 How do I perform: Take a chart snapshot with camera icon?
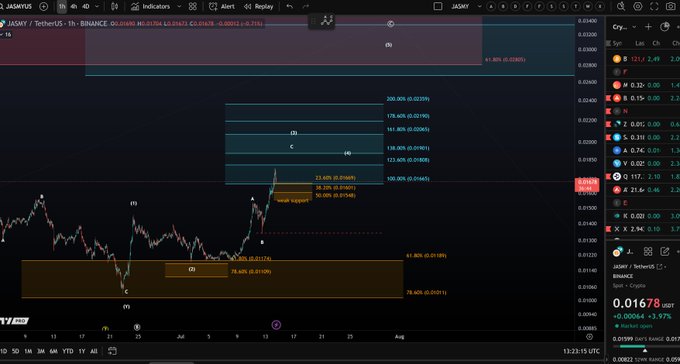(671, 7)
